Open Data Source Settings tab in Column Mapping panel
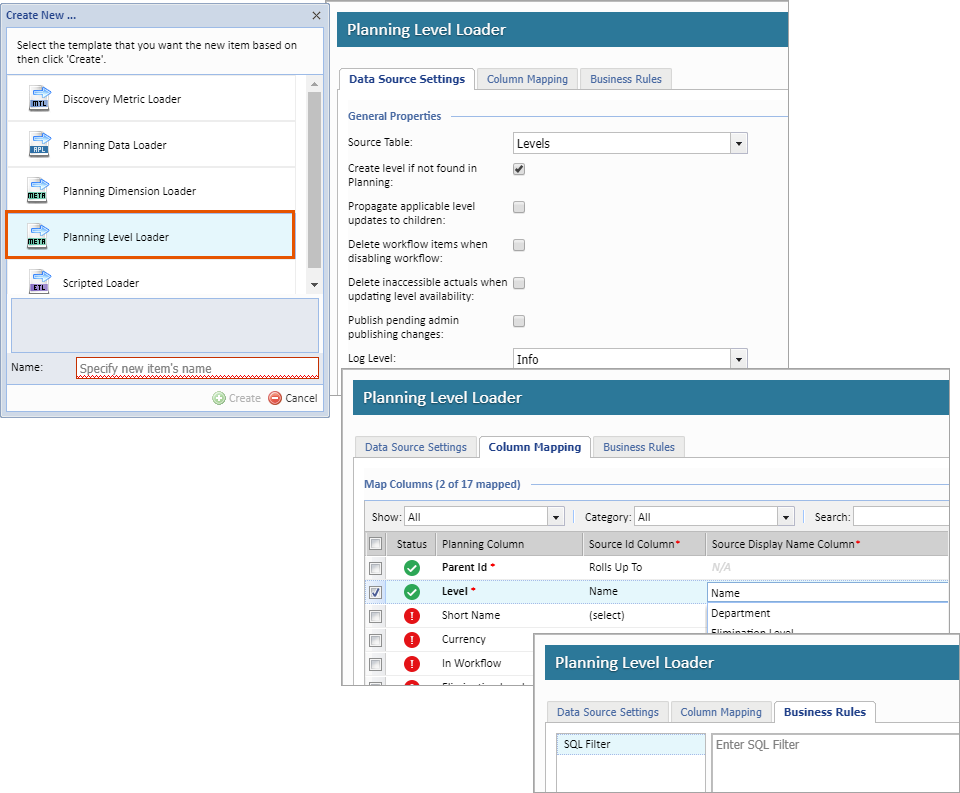The height and width of the screenshot is (793, 960). point(415,447)
